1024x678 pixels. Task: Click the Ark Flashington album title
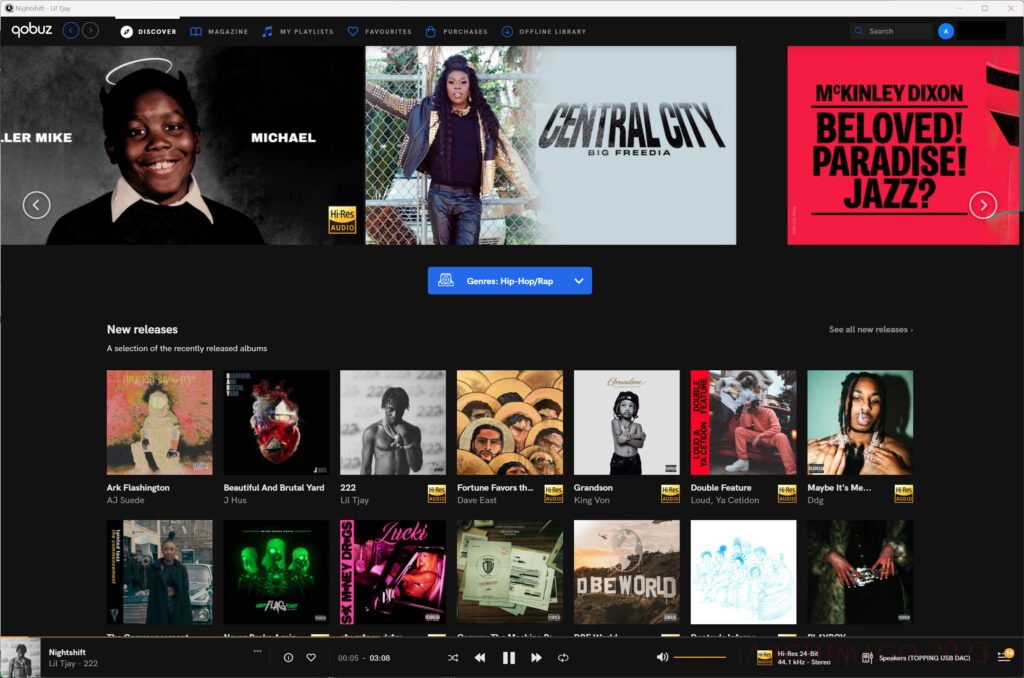138,488
